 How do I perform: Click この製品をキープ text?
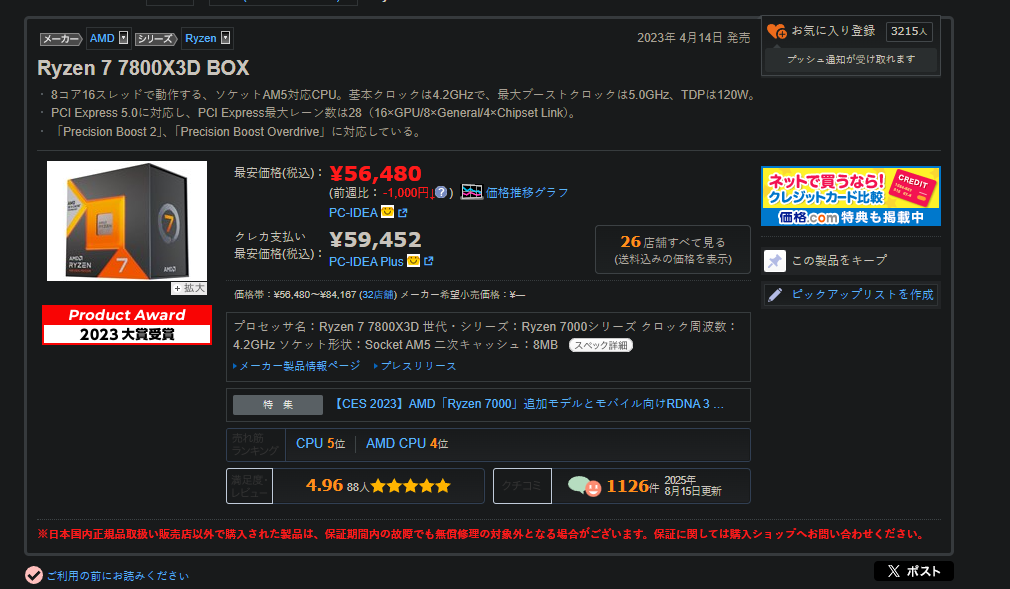[839, 260]
